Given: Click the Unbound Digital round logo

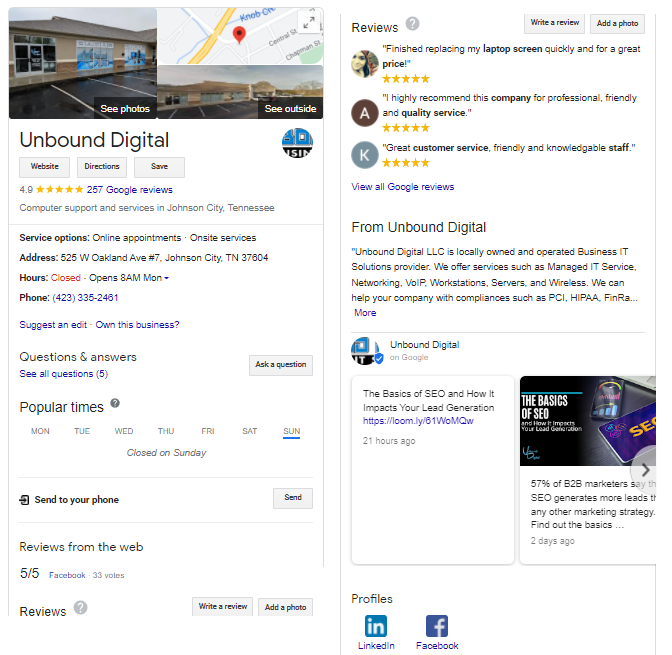Looking at the screenshot, I should [297, 143].
